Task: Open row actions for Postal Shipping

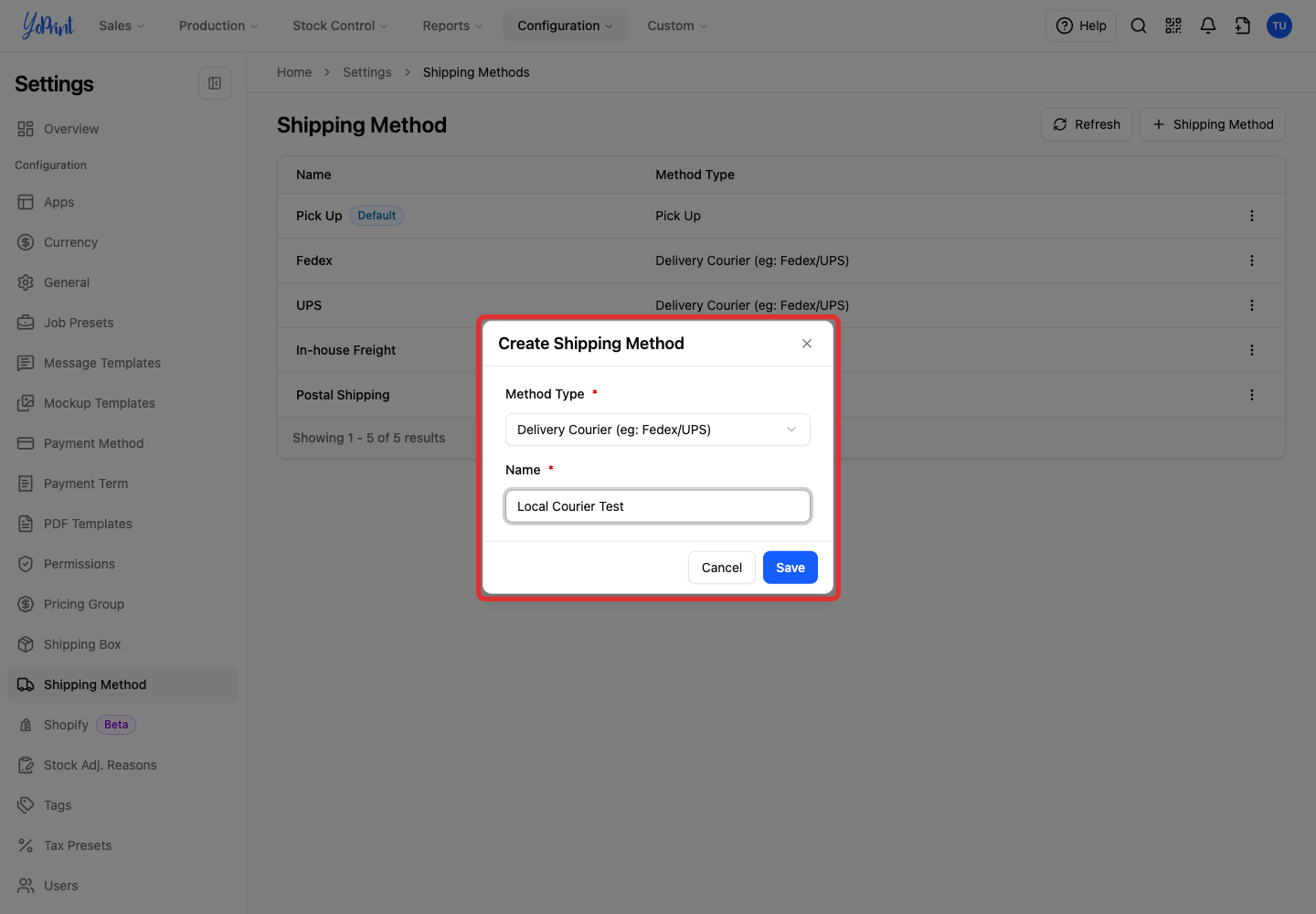Action: click(x=1252, y=395)
